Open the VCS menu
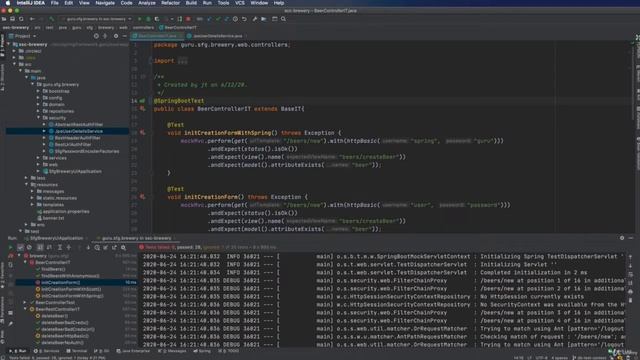The width and height of the screenshot is (640, 360). pos(240,3)
